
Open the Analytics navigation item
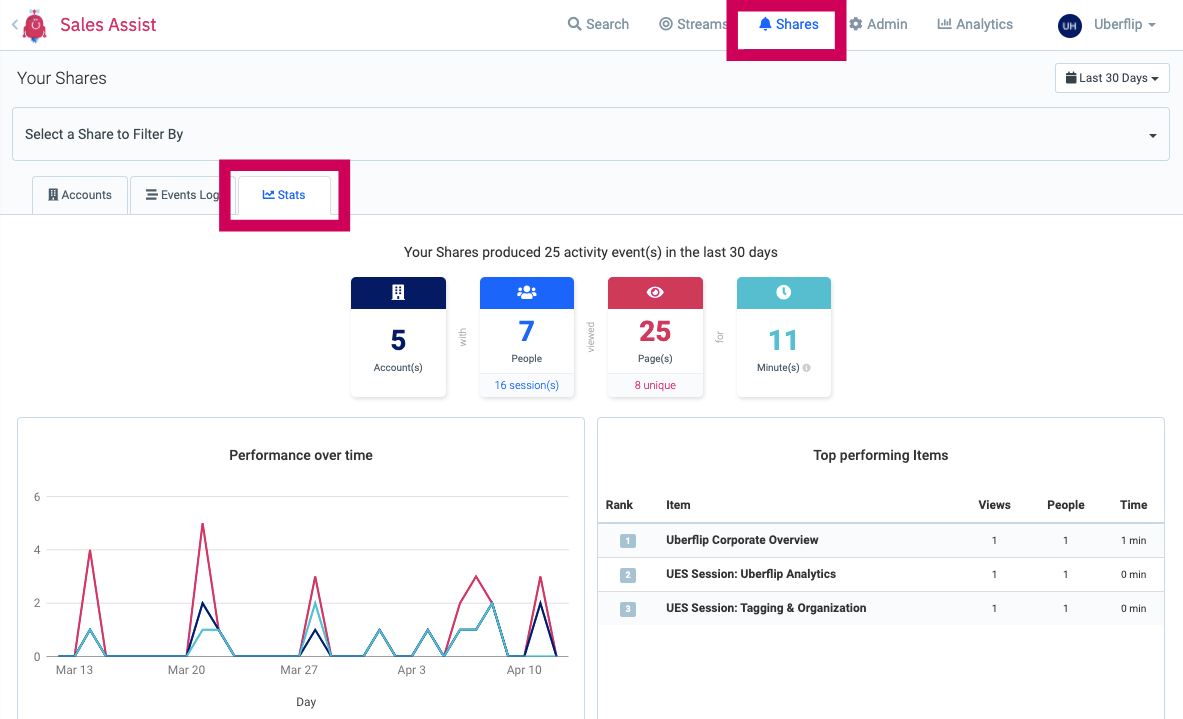[x=975, y=24]
